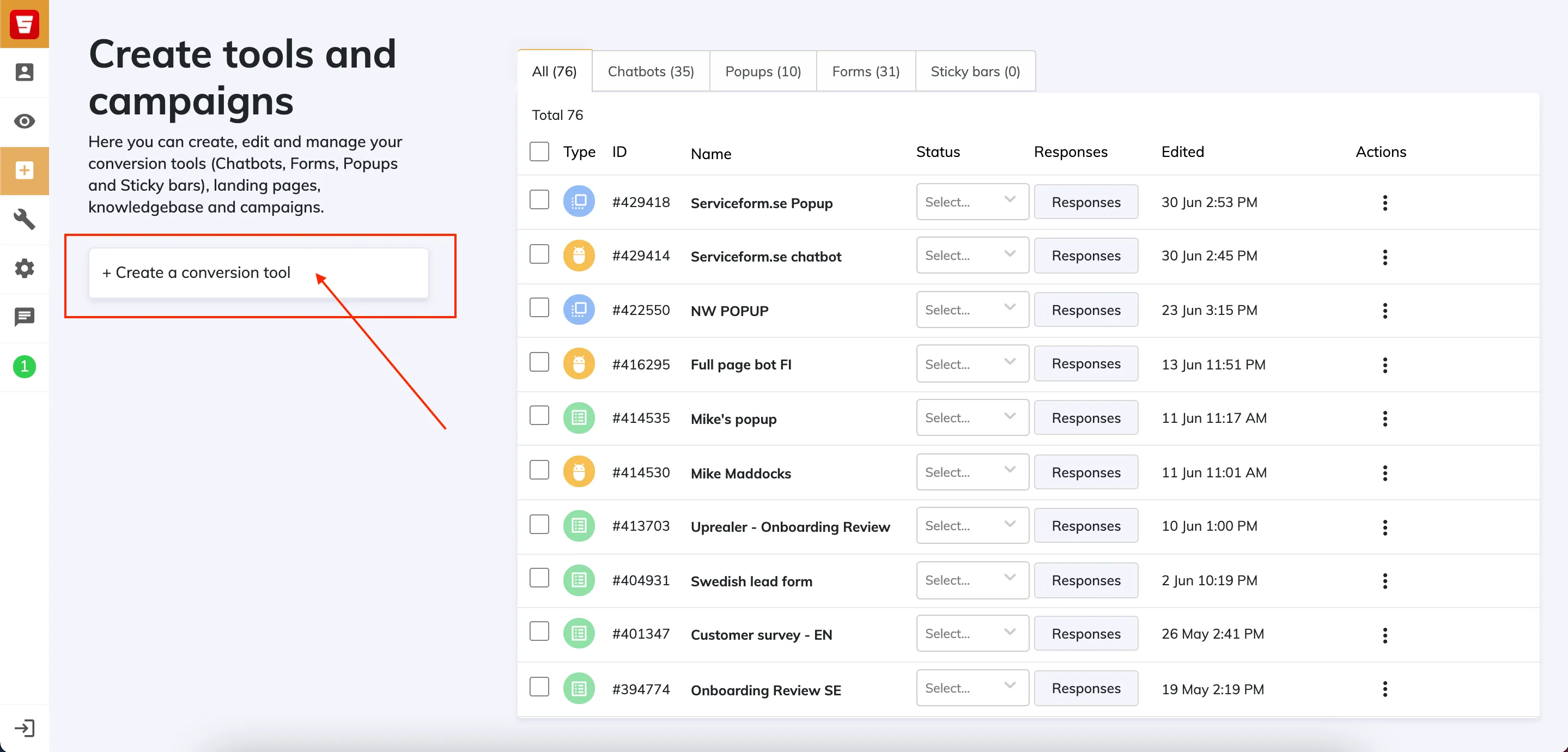Switch to the Popups (10) tab

click(x=763, y=71)
